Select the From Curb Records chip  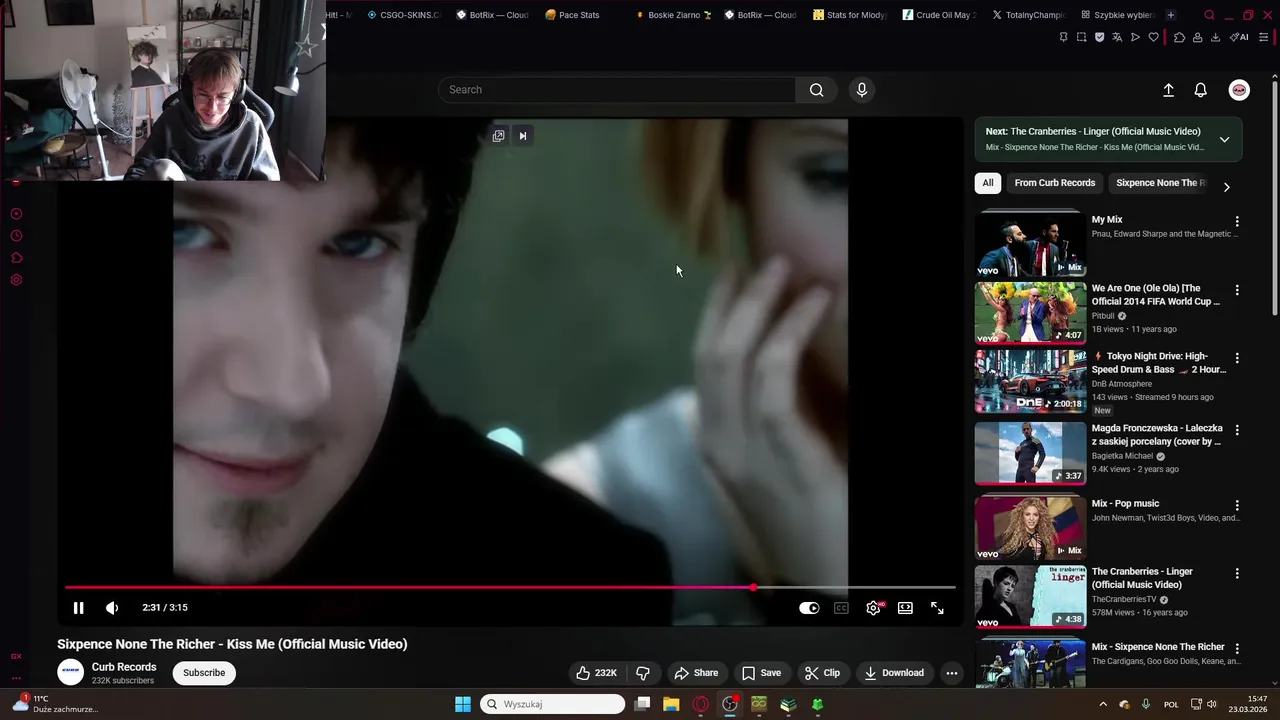(x=1055, y=183)
